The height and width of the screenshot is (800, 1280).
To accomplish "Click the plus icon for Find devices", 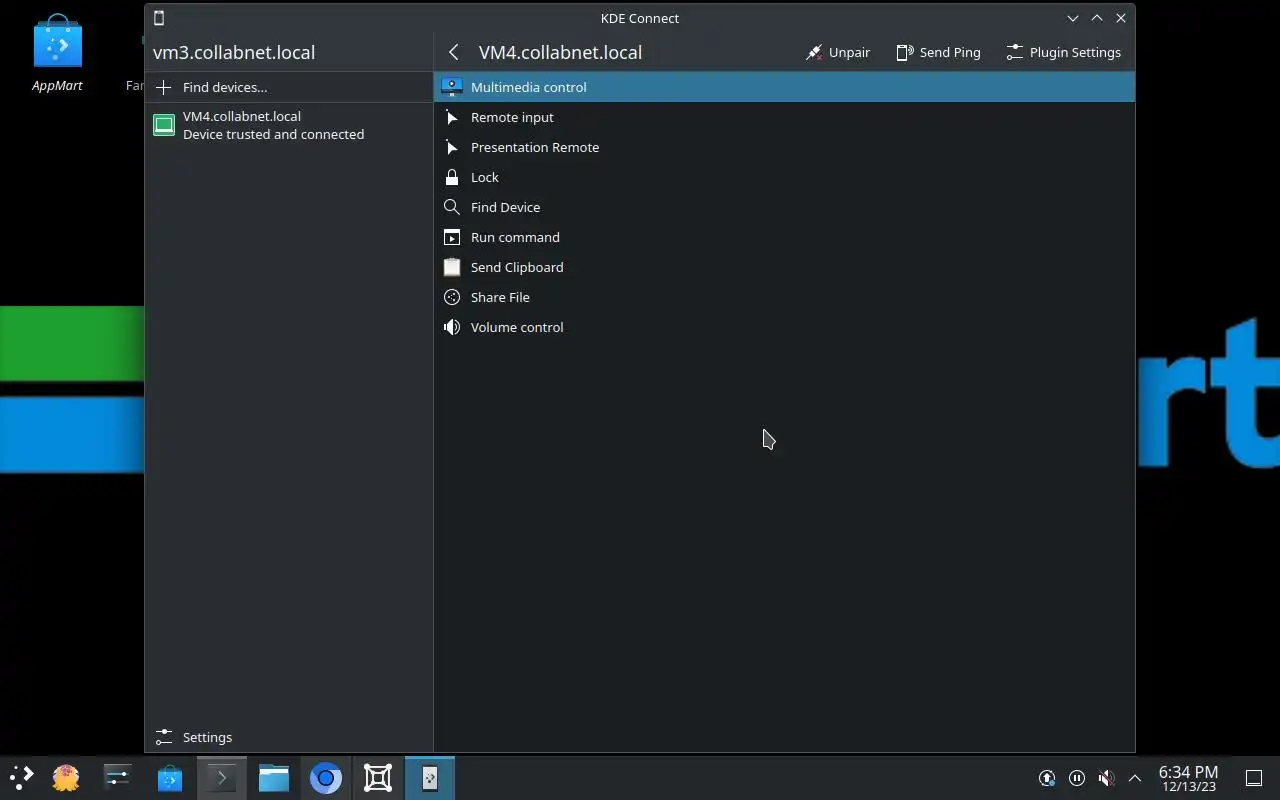I will [x=164, y=87].
